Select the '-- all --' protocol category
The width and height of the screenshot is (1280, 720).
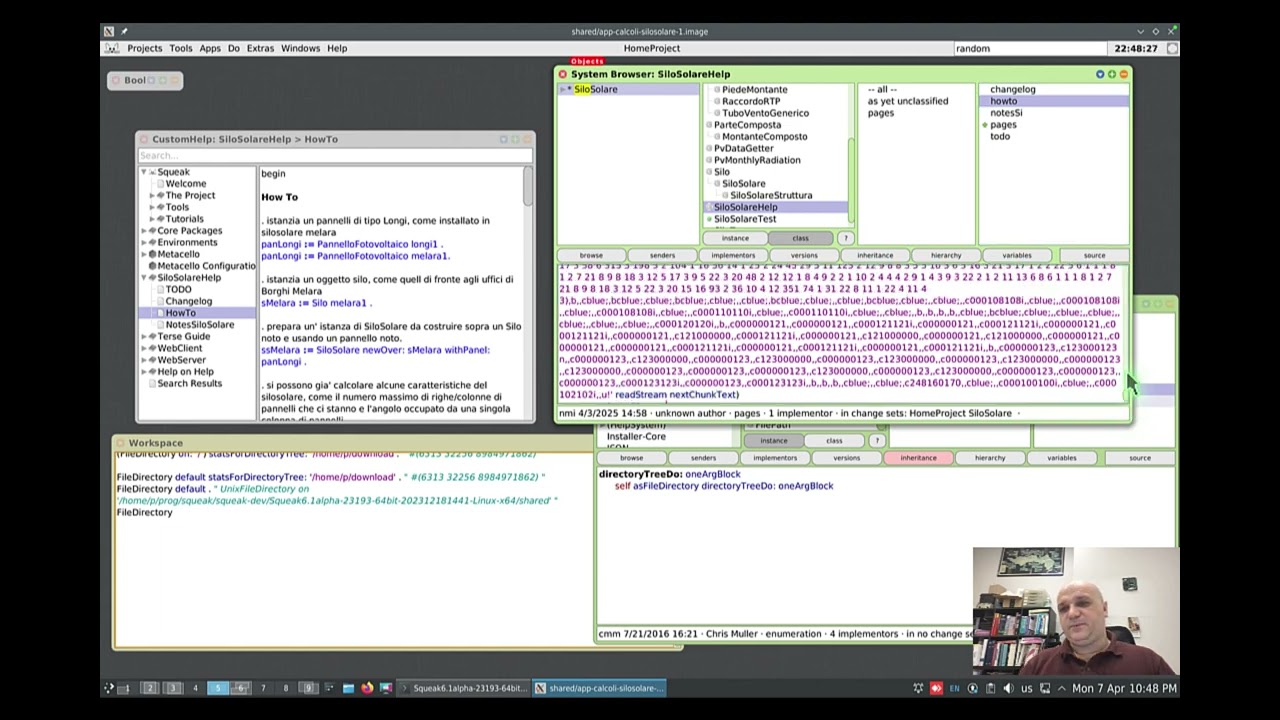click(882, 89)
